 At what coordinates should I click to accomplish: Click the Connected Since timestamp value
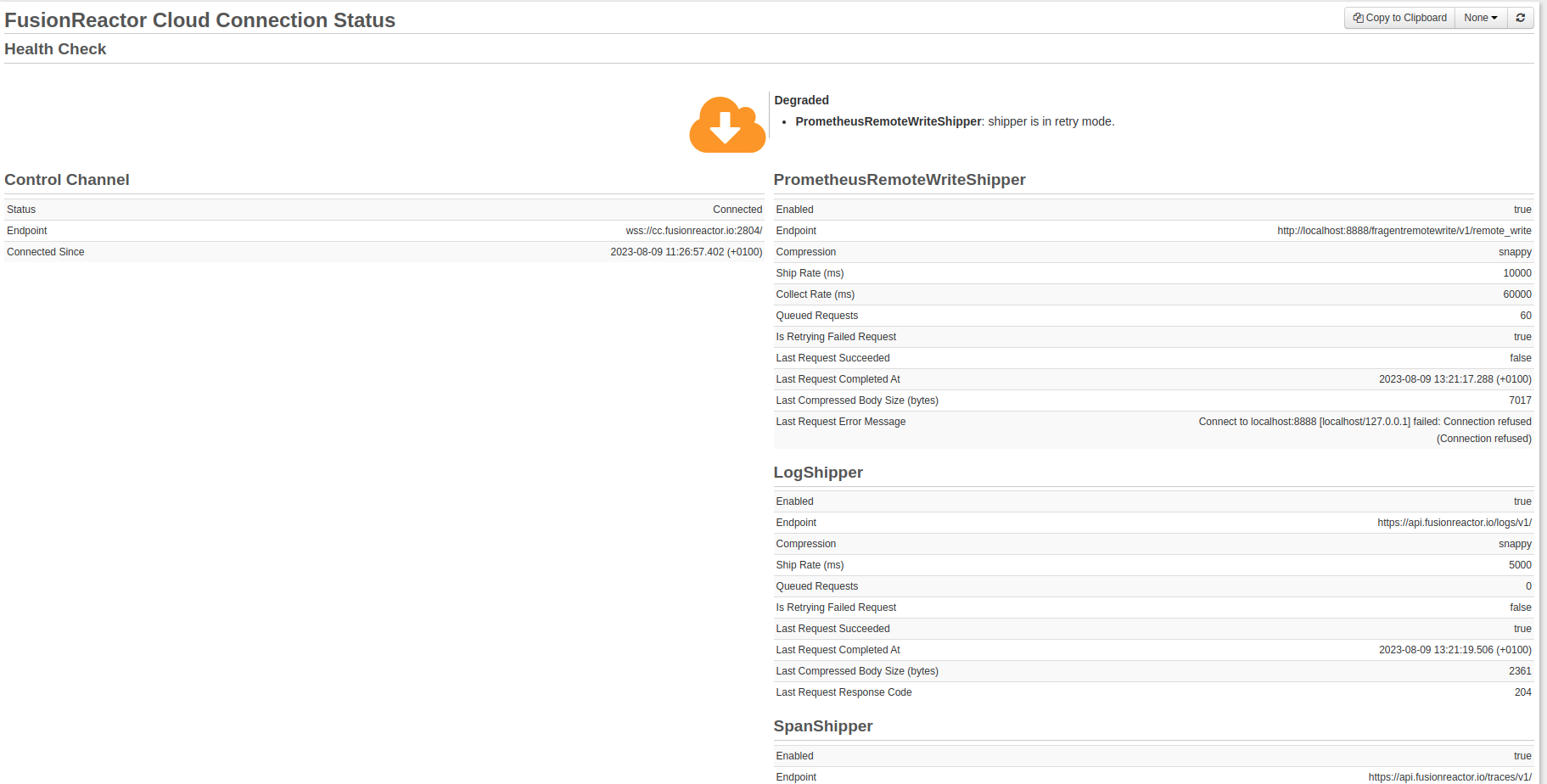pyautogui.click(x=687, y=252)
